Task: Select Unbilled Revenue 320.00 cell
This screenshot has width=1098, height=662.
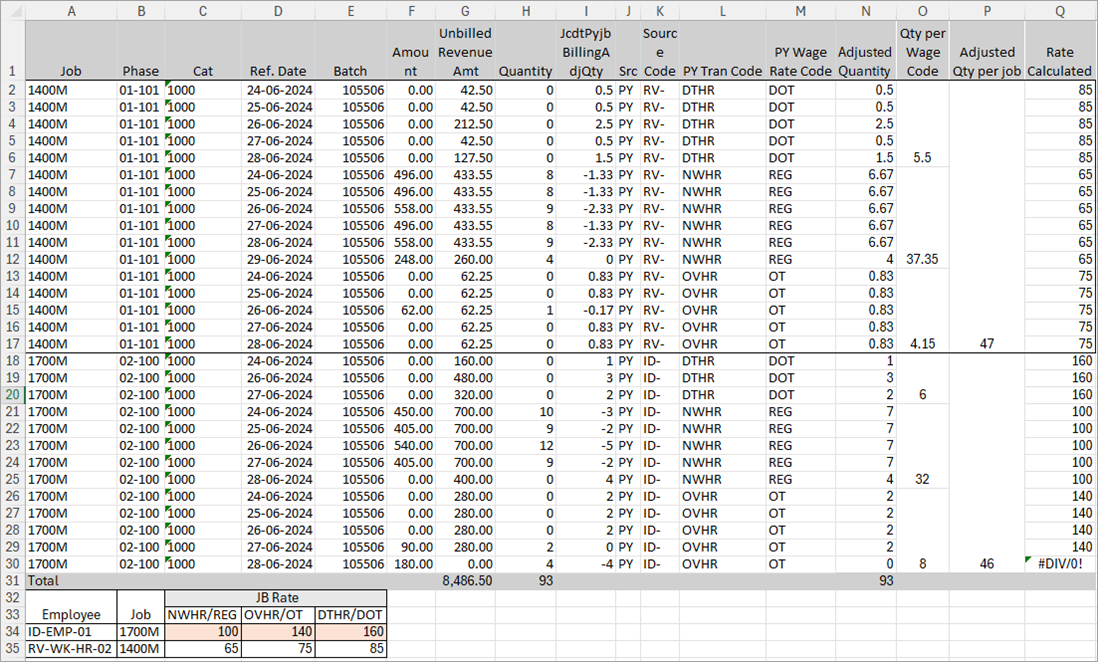Action: tap(465, 394)
